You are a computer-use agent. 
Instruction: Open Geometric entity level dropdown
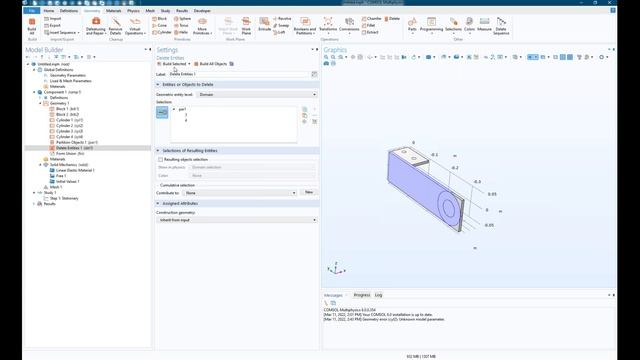[257, 94]
